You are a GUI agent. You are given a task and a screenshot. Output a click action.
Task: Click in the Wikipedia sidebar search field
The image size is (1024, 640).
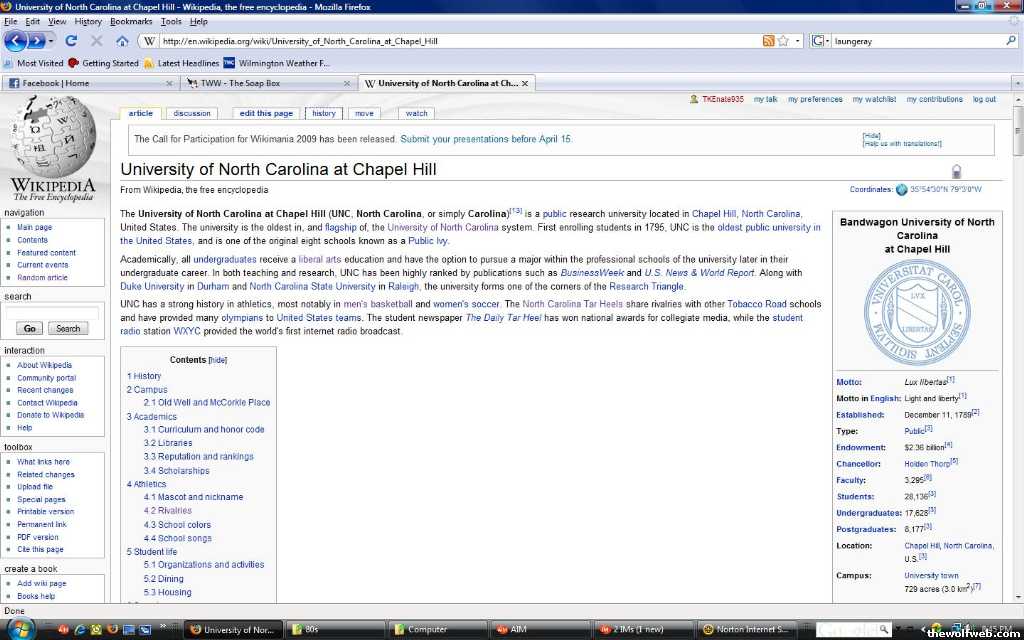pyautogui.click(x=52, y=312)
